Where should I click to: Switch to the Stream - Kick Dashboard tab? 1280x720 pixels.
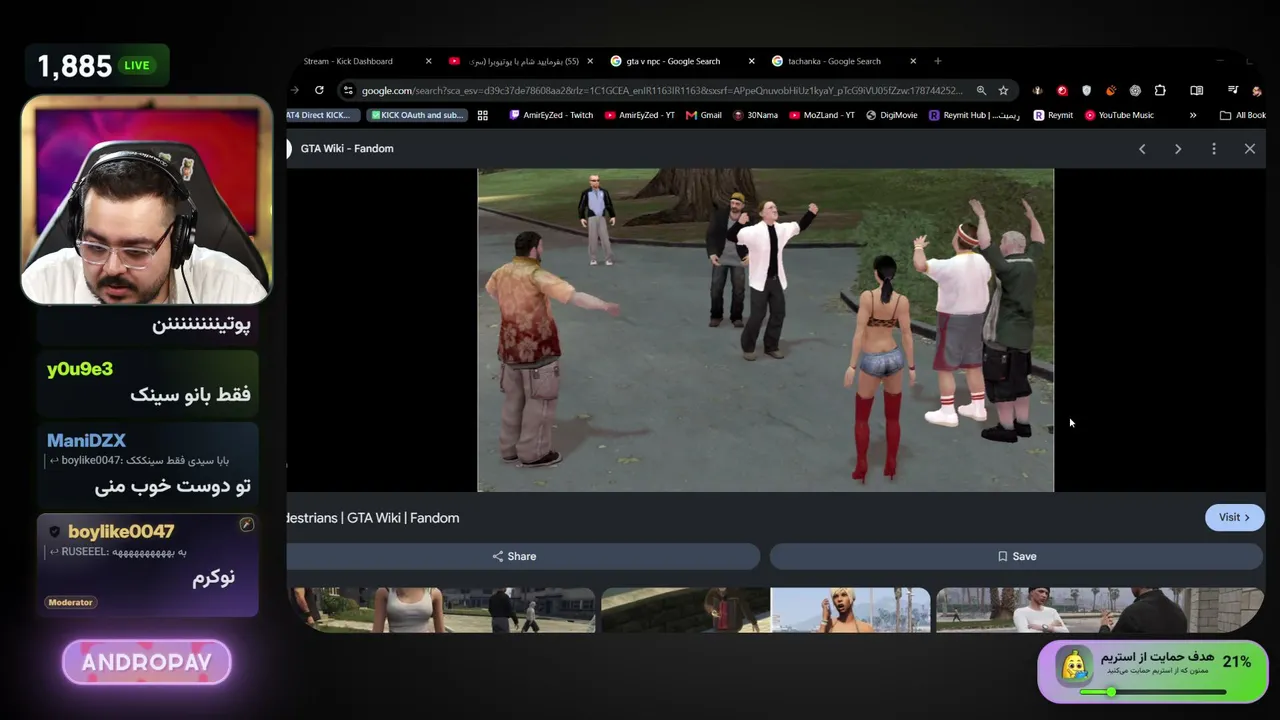(x=361, y=61)
